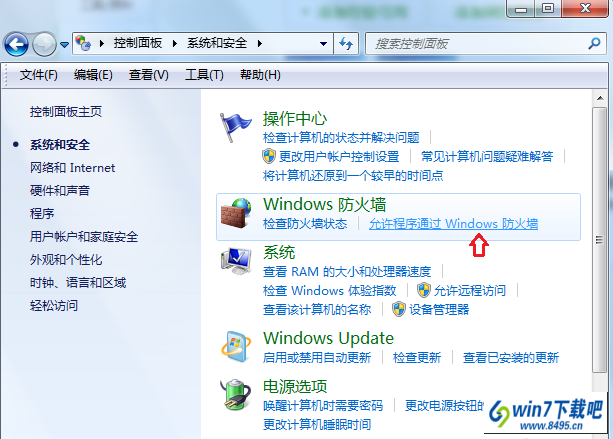Screen dimensions: 613x439
Task: Open 允许远程访问
Action: pos(470,290)
